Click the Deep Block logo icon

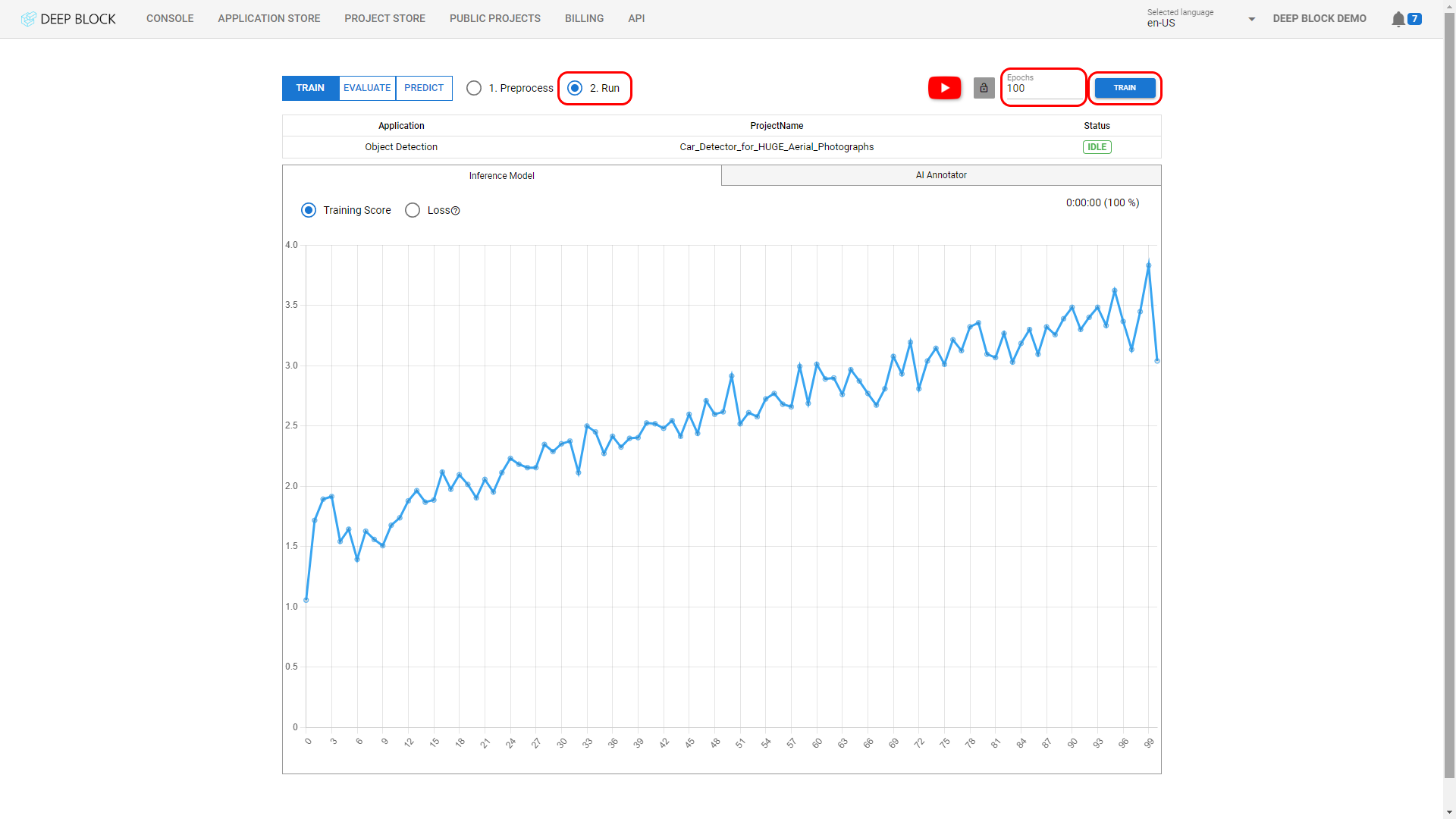pos(28,18)
